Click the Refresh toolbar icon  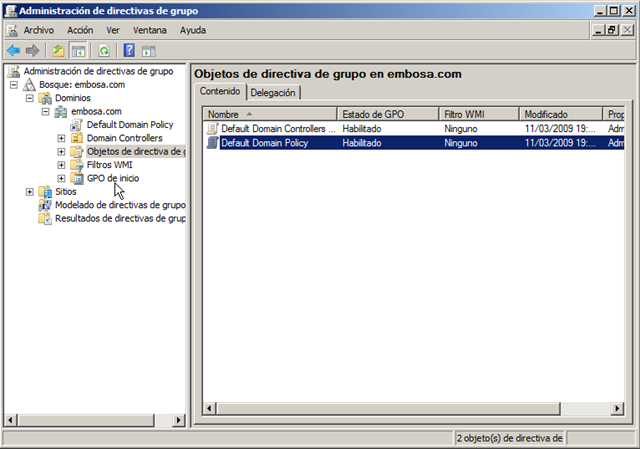[104, 50]
